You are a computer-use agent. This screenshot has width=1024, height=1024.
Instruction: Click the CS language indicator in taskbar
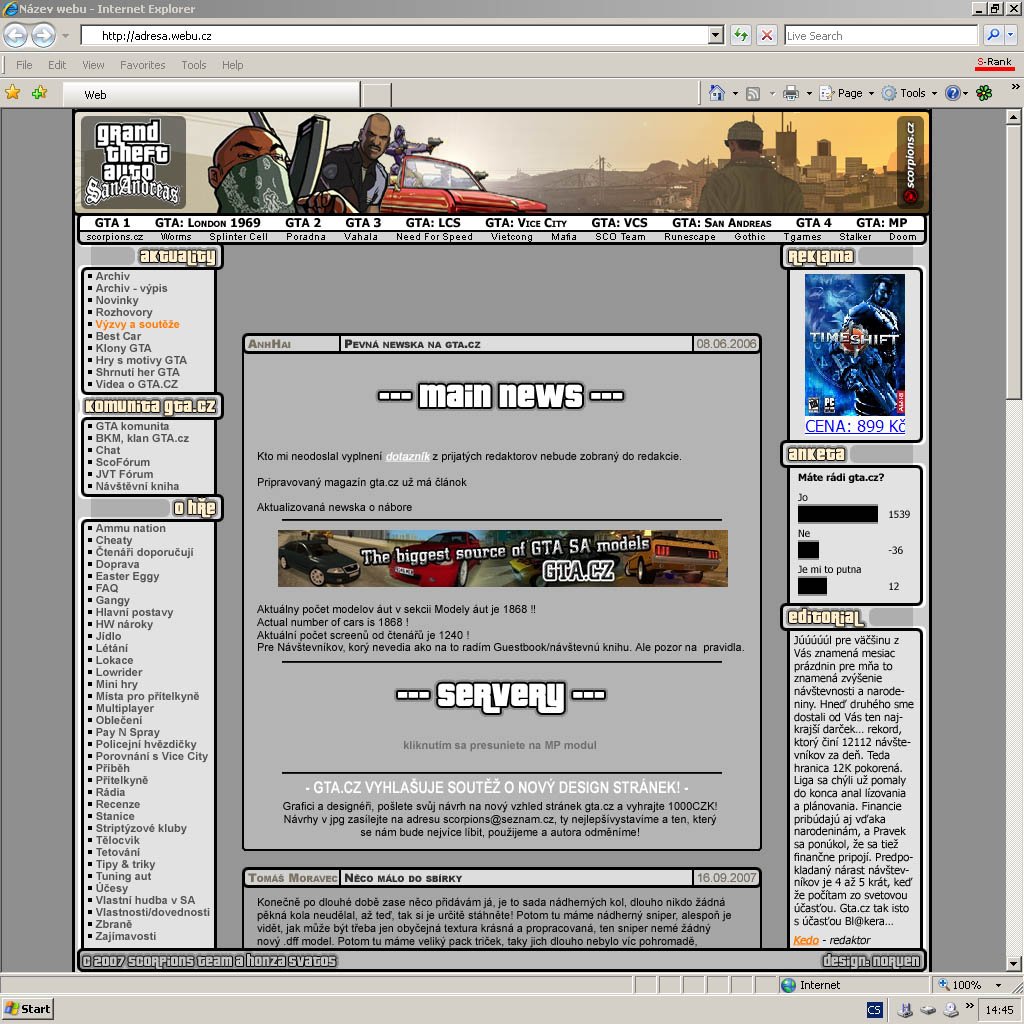(874, 1009)
